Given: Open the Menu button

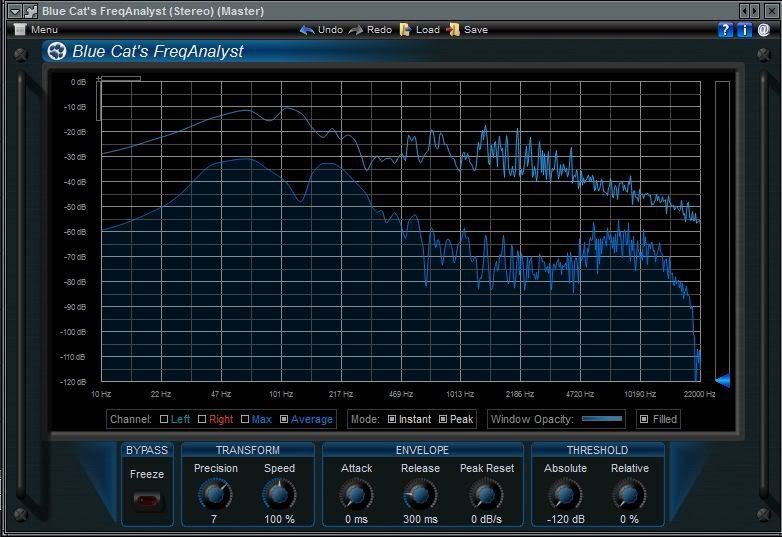Looking at the screenshot, I should (x=36, y=29).
